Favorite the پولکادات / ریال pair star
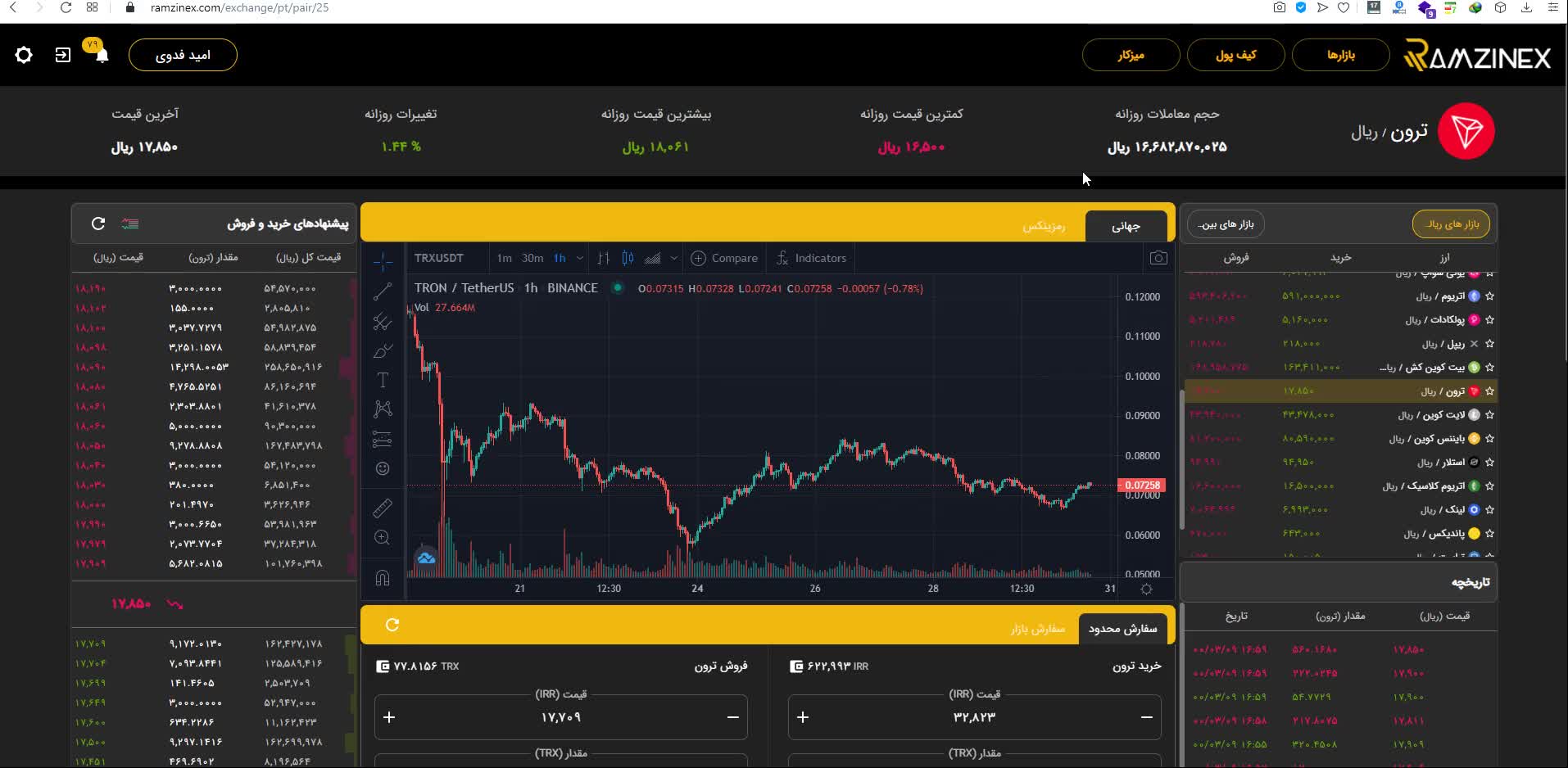Image resolution: width=1568 pixels, height=768 pixels. pyautogui.click(x=1489, y=320)
